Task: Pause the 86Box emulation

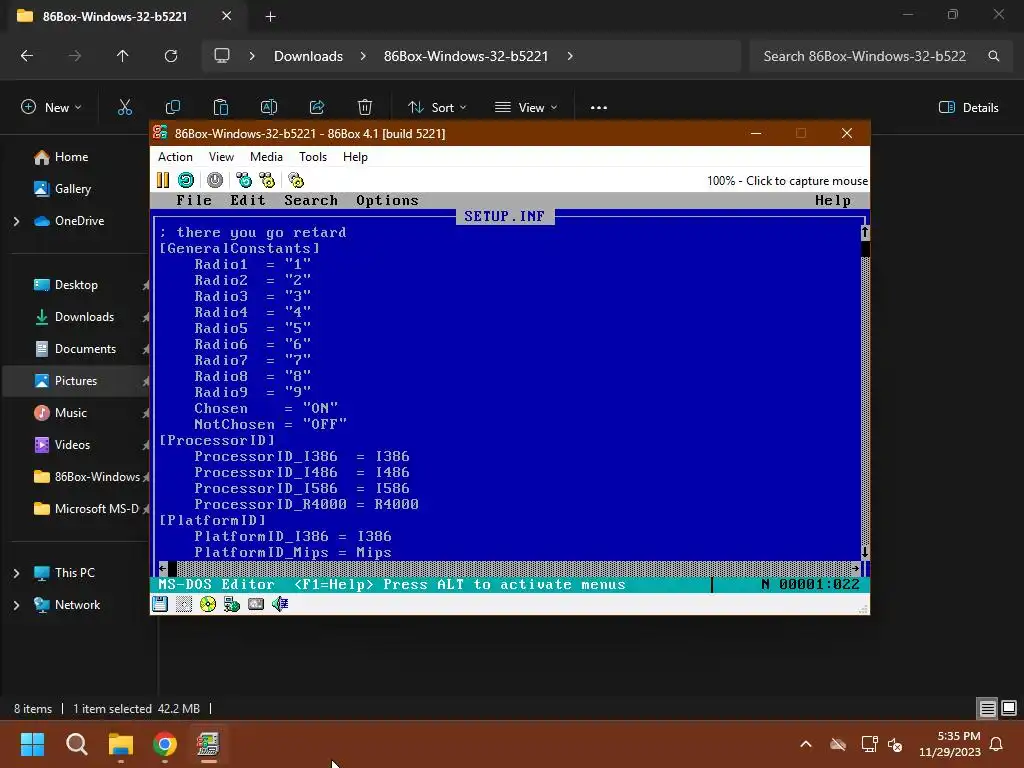Action: [x=163, y=180]
